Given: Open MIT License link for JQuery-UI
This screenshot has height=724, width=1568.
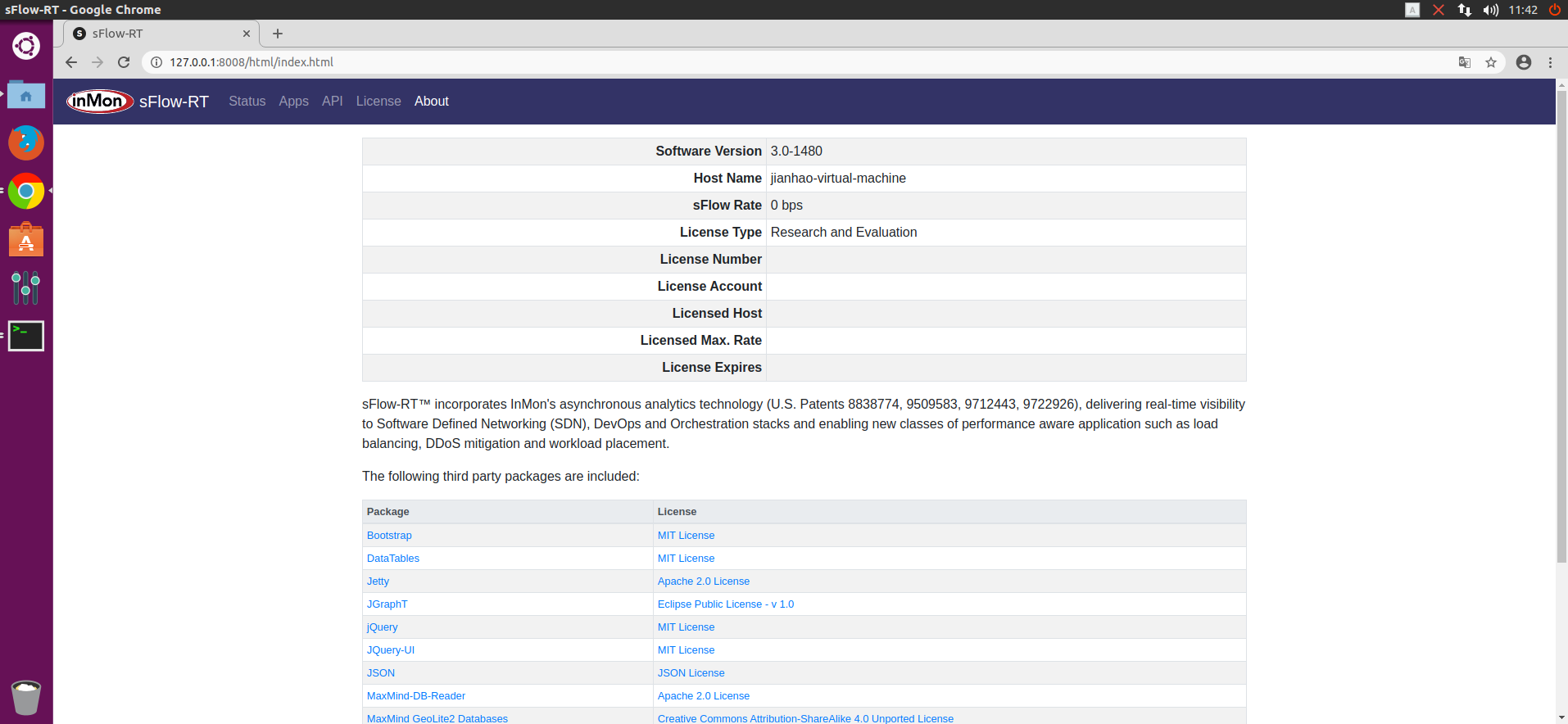Looking at the screenshot, I should click(x=686, y=650).
